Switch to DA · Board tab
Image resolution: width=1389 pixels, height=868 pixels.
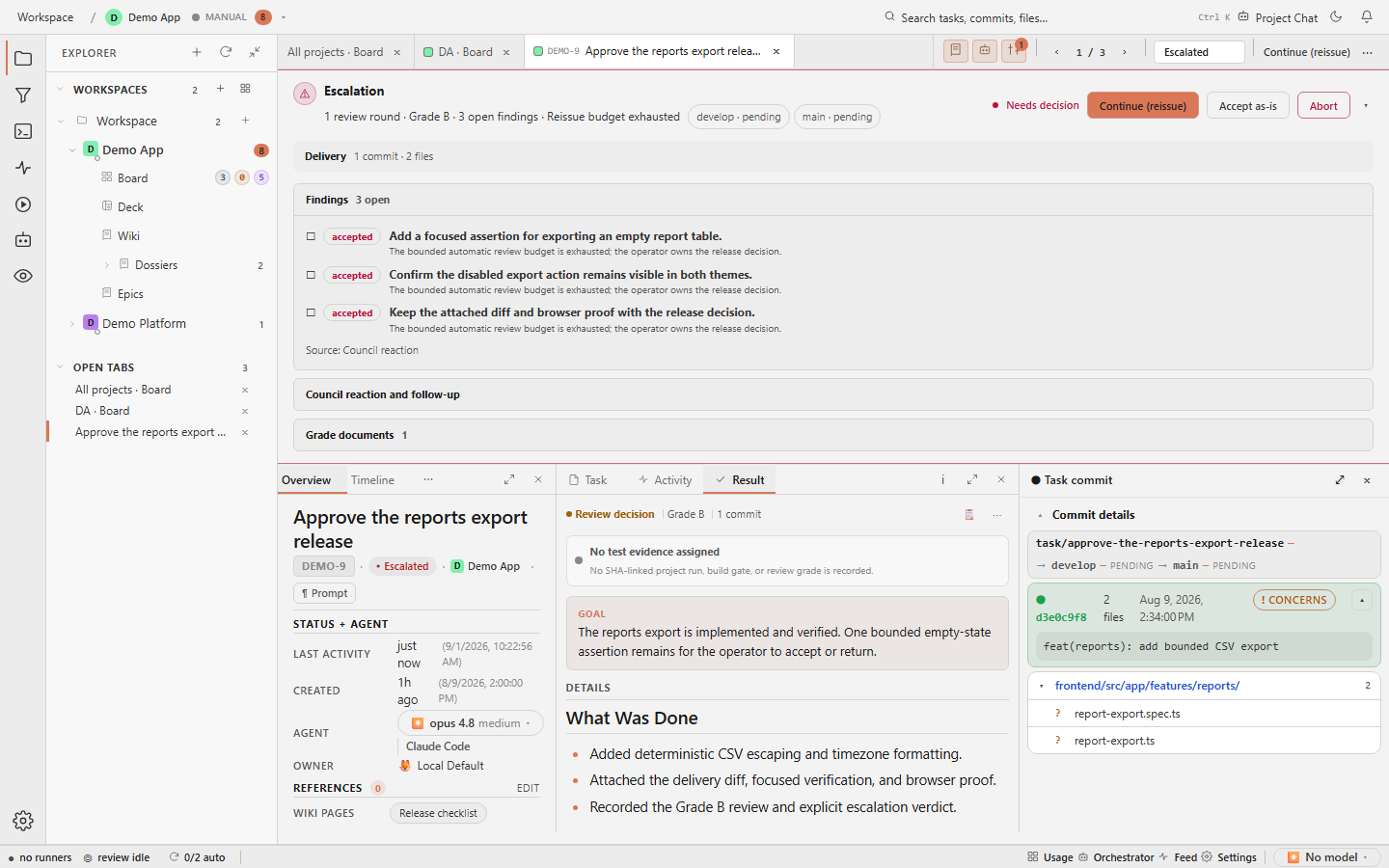[465, 52]
